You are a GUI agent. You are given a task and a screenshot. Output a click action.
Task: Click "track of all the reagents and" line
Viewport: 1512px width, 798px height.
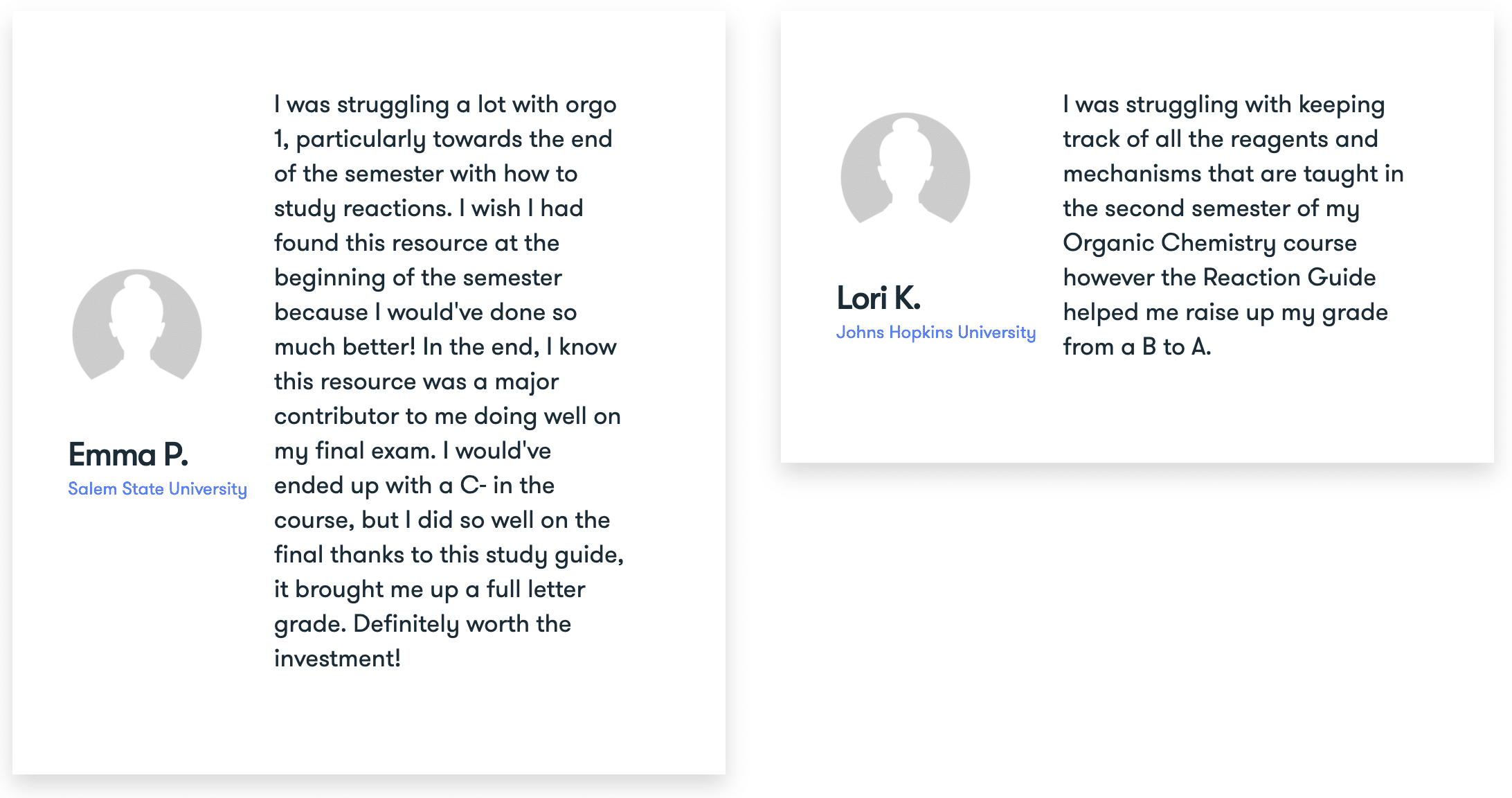pyautogui.click(x=1220, y=139)
